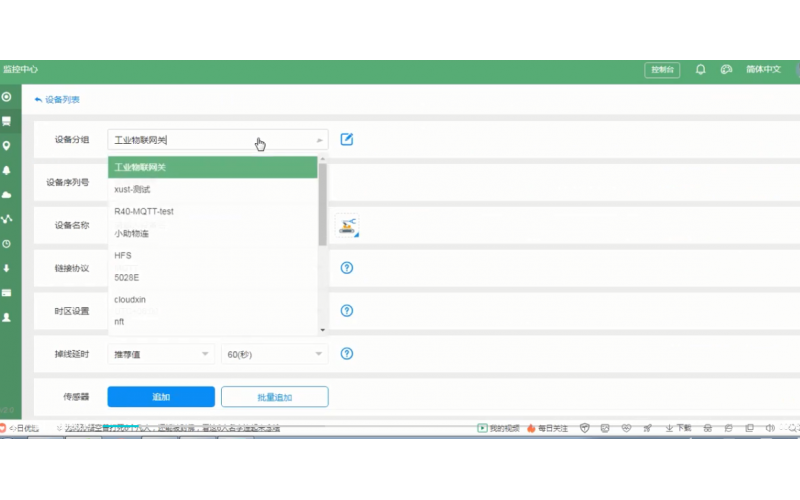This screenshot has height=500, width=800.
Task: Click the clock icon in left sidebar
Action: click(7, 244)
